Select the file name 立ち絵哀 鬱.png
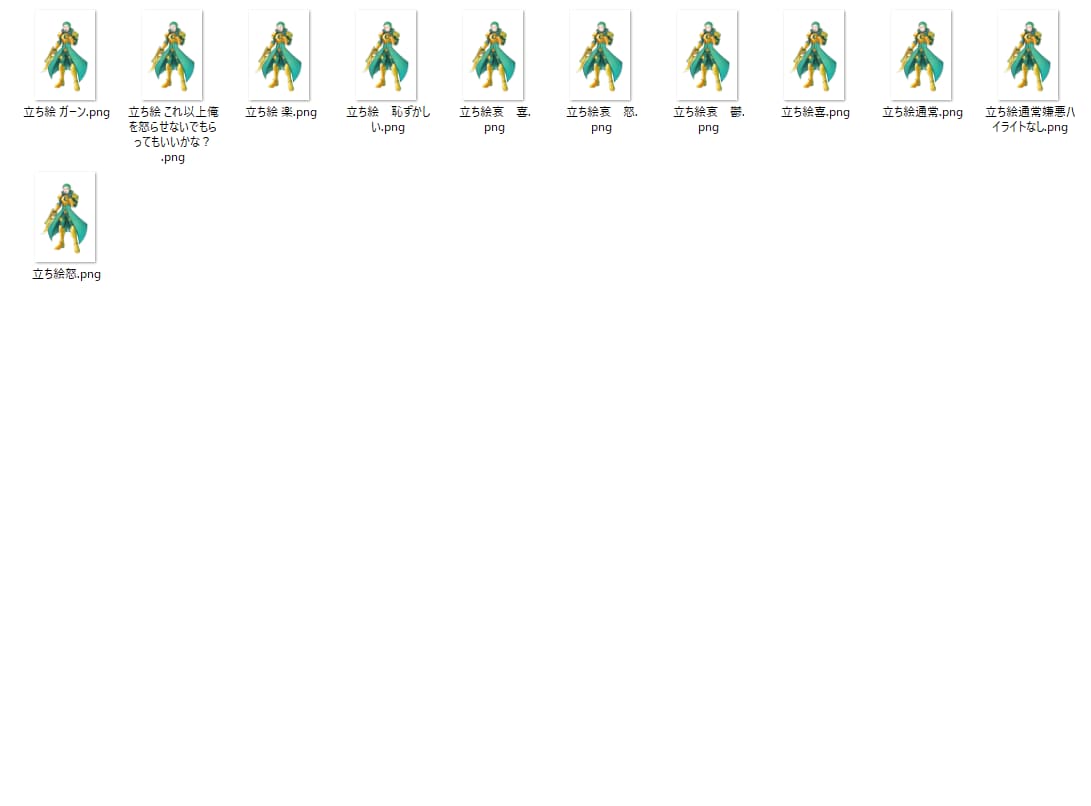The height and width of the screenshot is (806, 1091). pyautogui.click(x=709, y=120)
